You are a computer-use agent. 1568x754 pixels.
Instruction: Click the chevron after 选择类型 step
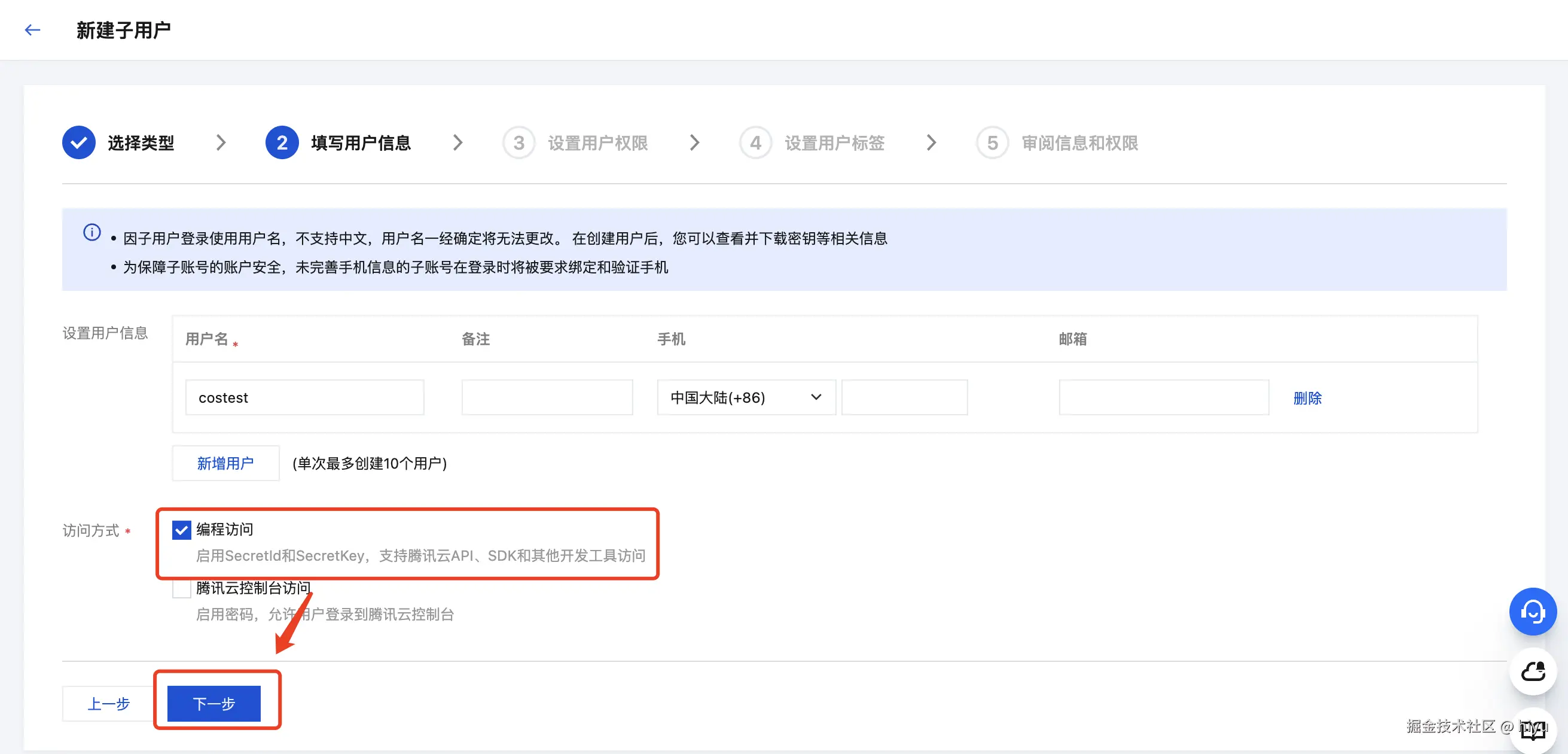pyautogui.click(x=221, y=142)
